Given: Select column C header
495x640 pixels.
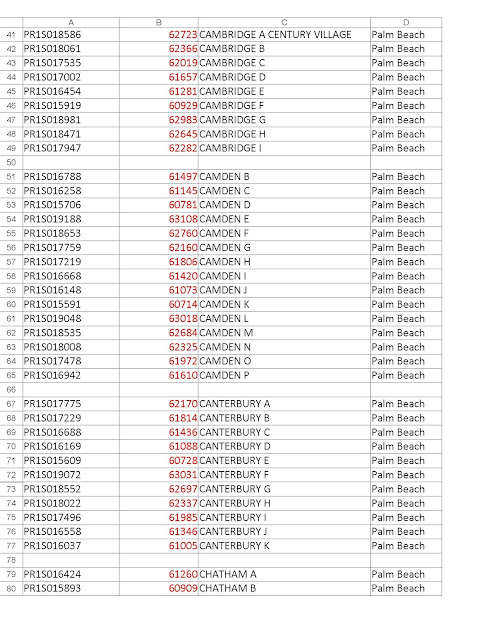Looking at the screenshot, I should (x=284, y=22).
